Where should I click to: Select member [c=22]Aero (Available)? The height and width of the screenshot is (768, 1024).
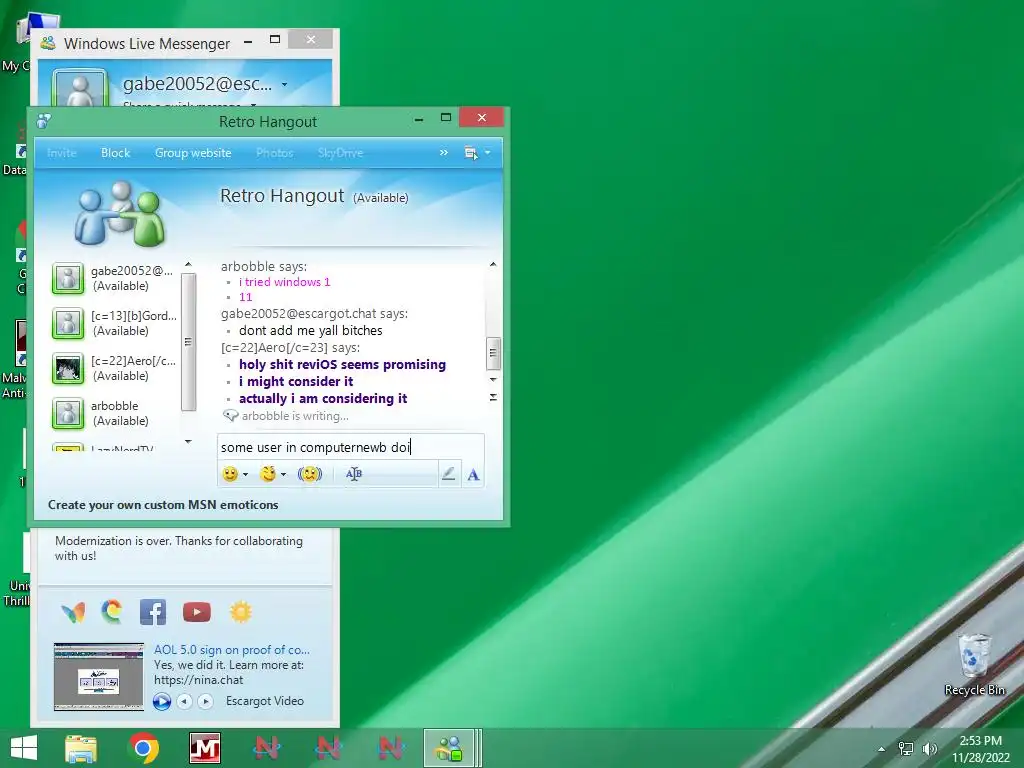(114, 368)
